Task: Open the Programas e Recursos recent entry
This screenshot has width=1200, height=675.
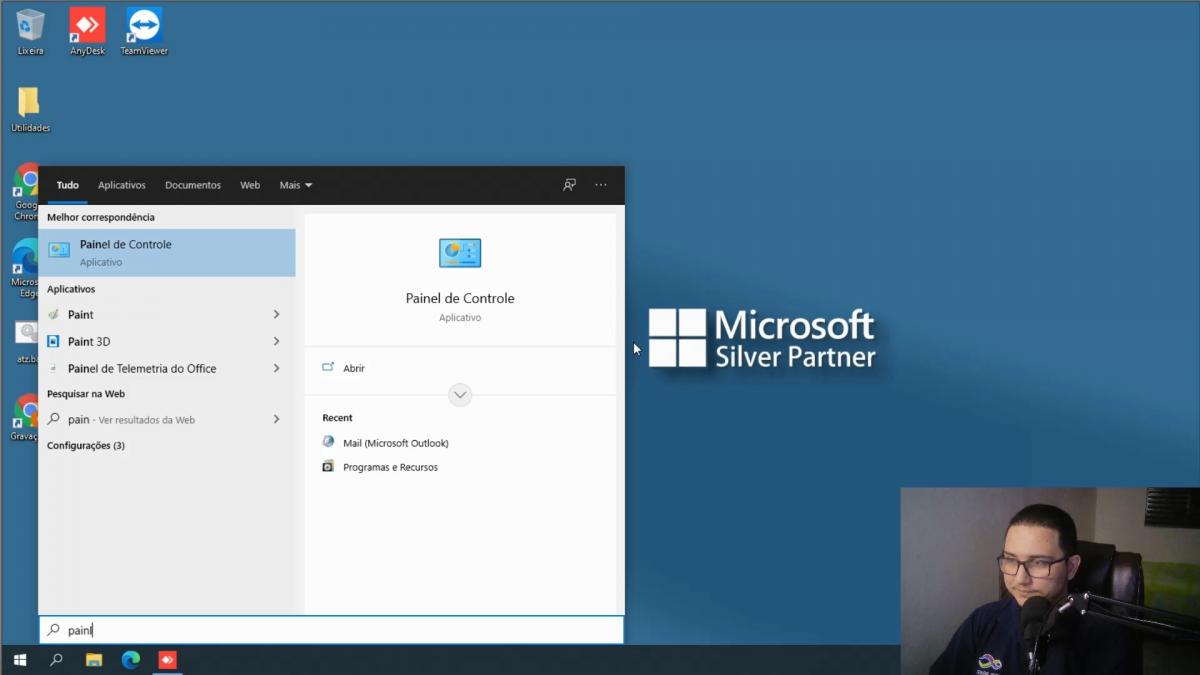Action: [x=390, y=467]
